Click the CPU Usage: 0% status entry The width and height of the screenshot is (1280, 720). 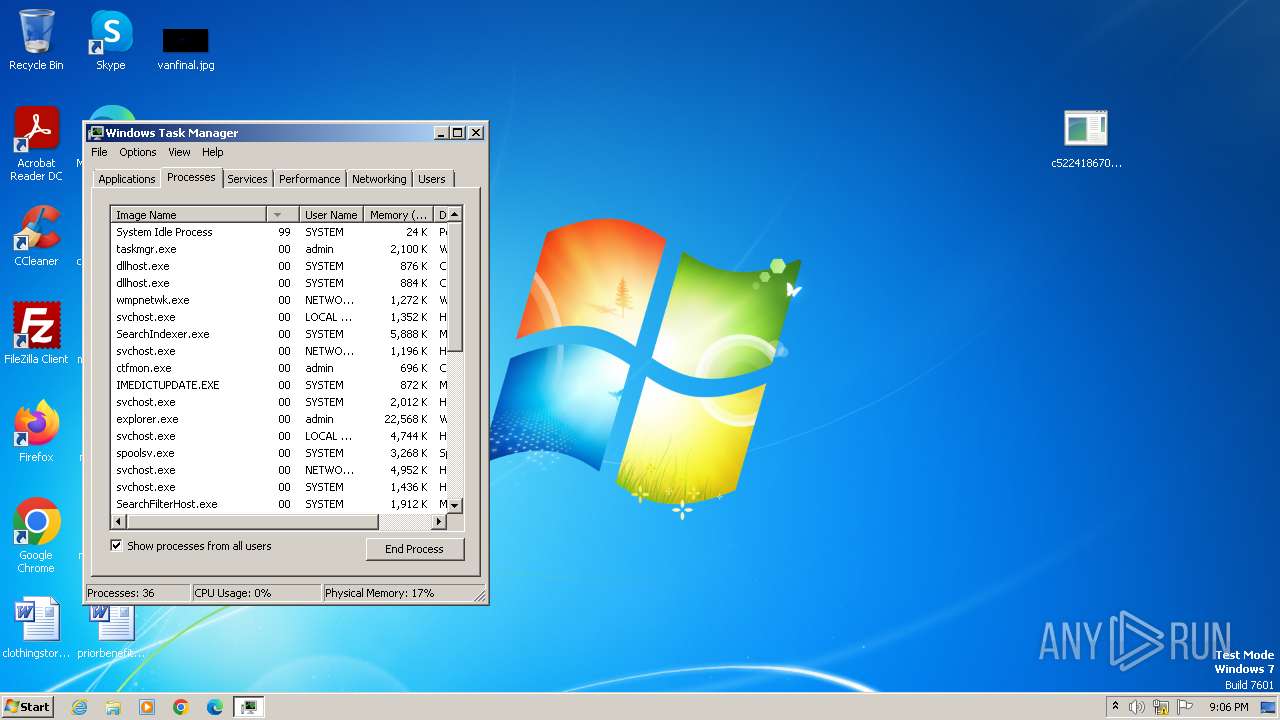point(256,593)
